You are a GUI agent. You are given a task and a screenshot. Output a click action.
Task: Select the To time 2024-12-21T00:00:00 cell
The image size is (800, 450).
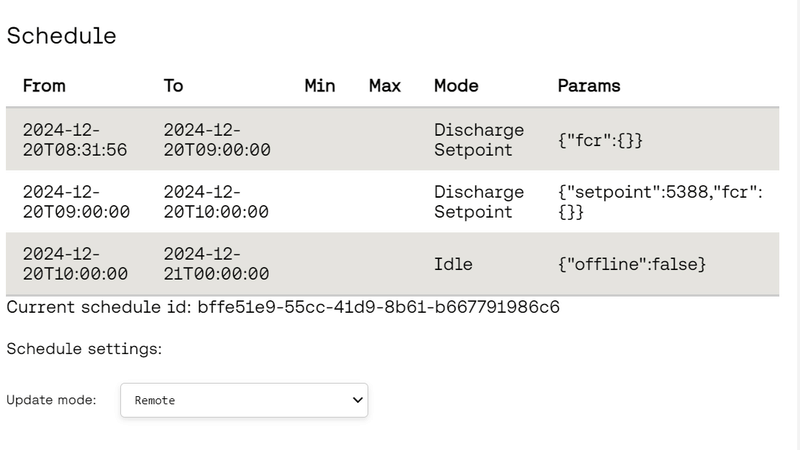point(216,264)
